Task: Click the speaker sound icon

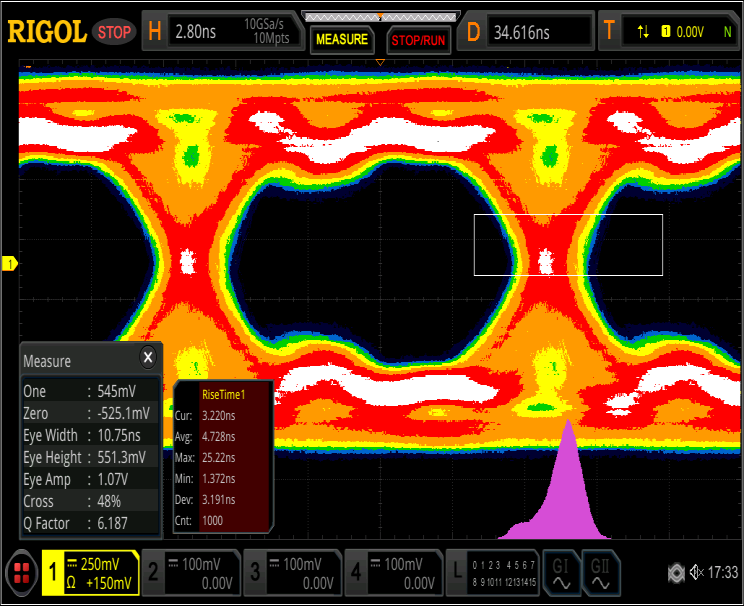Action: click(x=699, y=572)
